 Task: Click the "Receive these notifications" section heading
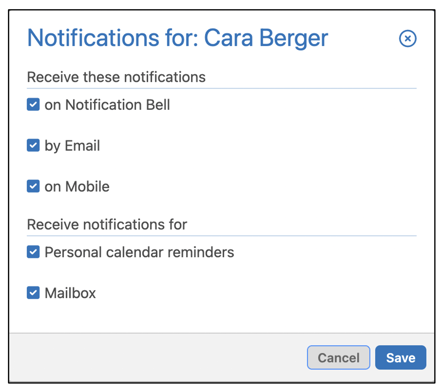click(x=116, y=77)
